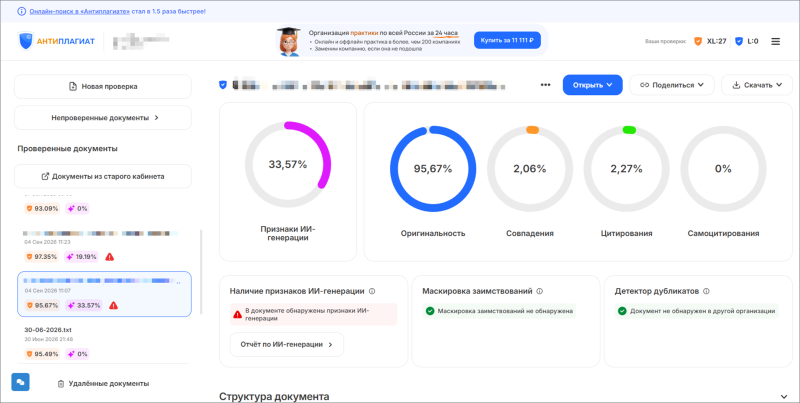This screenshot has height=403, width=800.
Task: Click the Проверенные документы heading
Action: pyautogui.click(x=67, y=148)
